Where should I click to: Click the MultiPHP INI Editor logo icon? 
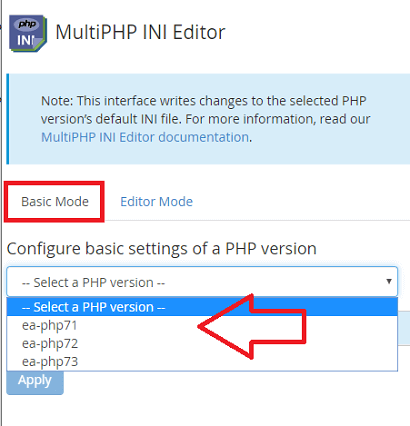coord(28,33)
